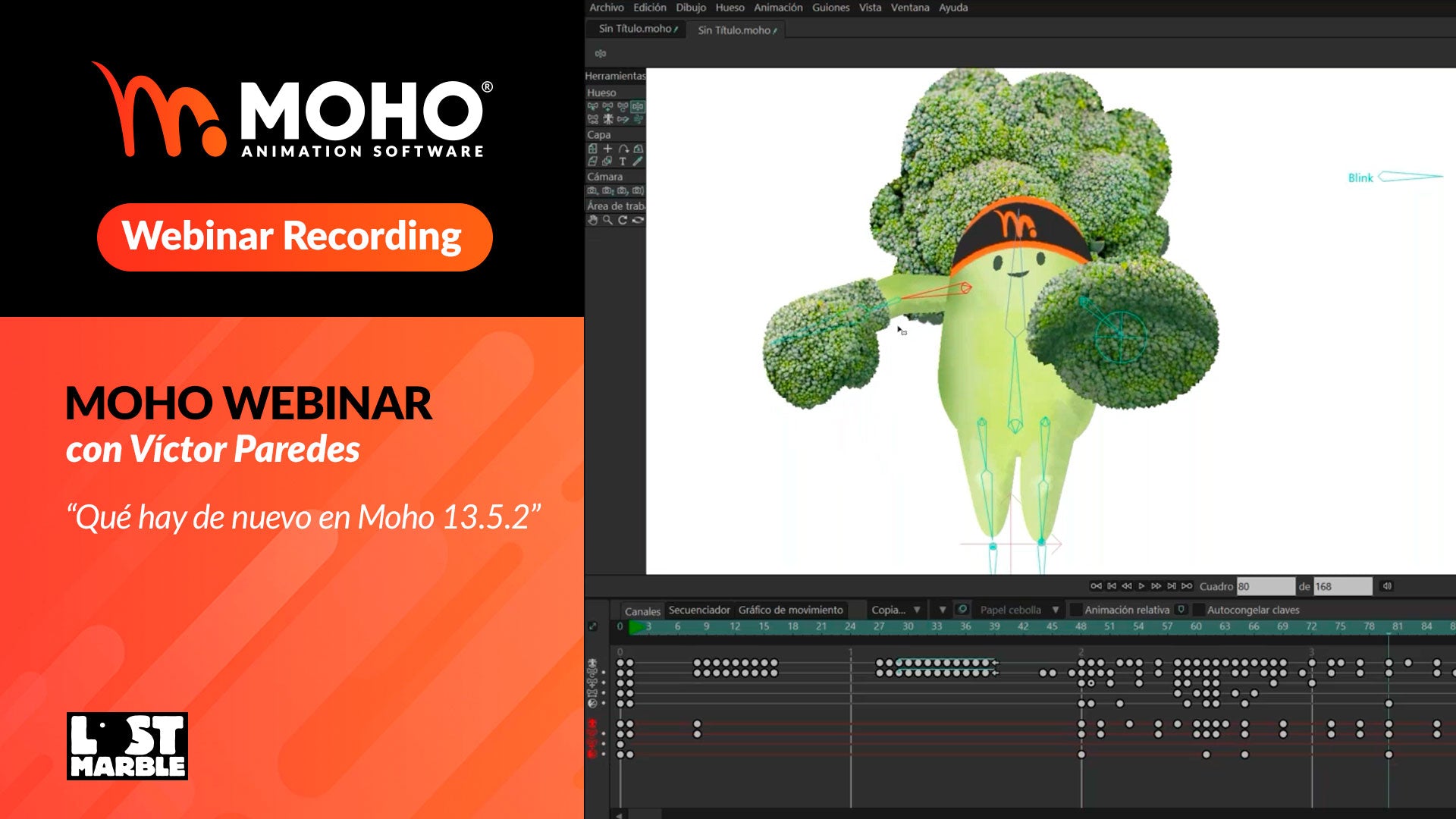Switch to the Secuenciador tab

click(x=698, y=610)
